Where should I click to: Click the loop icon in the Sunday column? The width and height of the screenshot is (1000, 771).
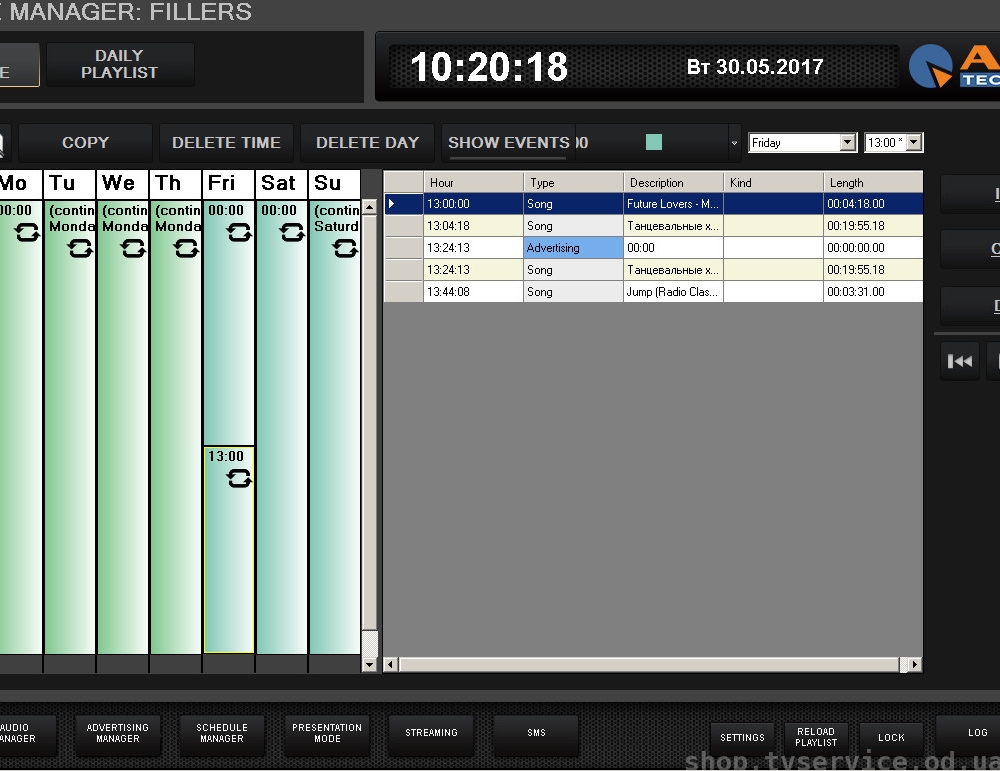click(x=345, y=247)
